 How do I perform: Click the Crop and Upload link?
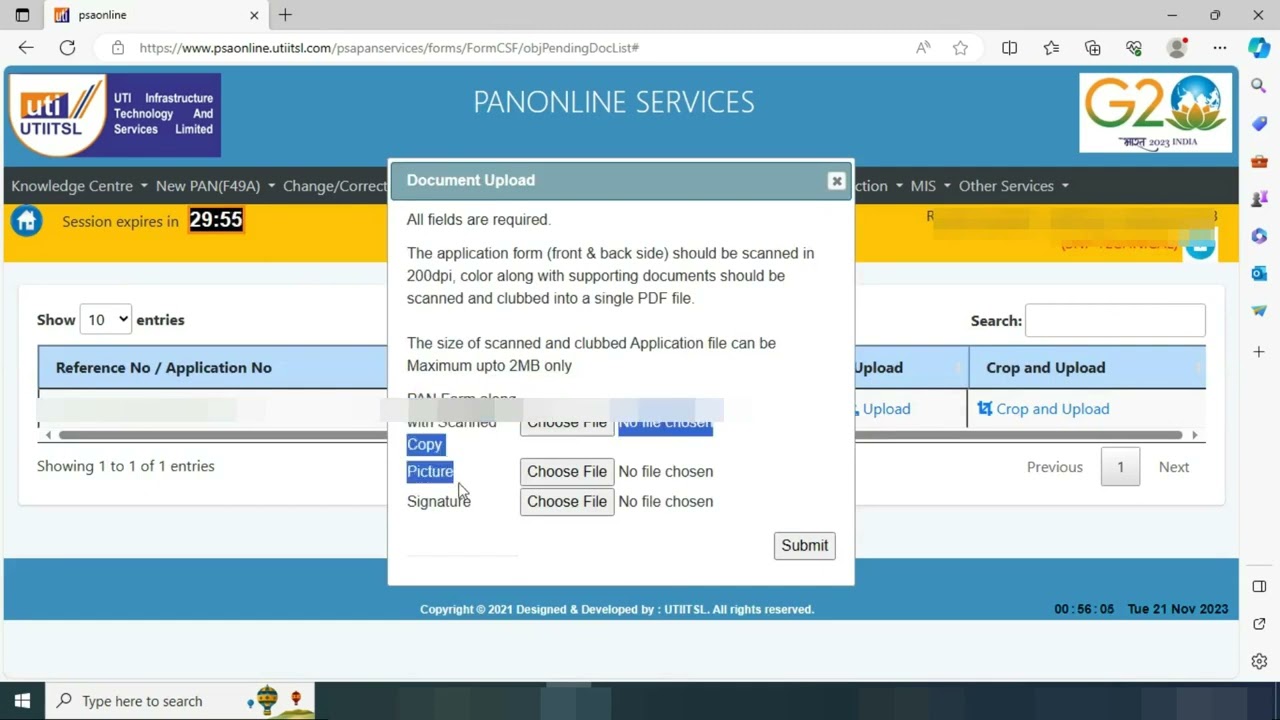click(x=1043, y=409)
